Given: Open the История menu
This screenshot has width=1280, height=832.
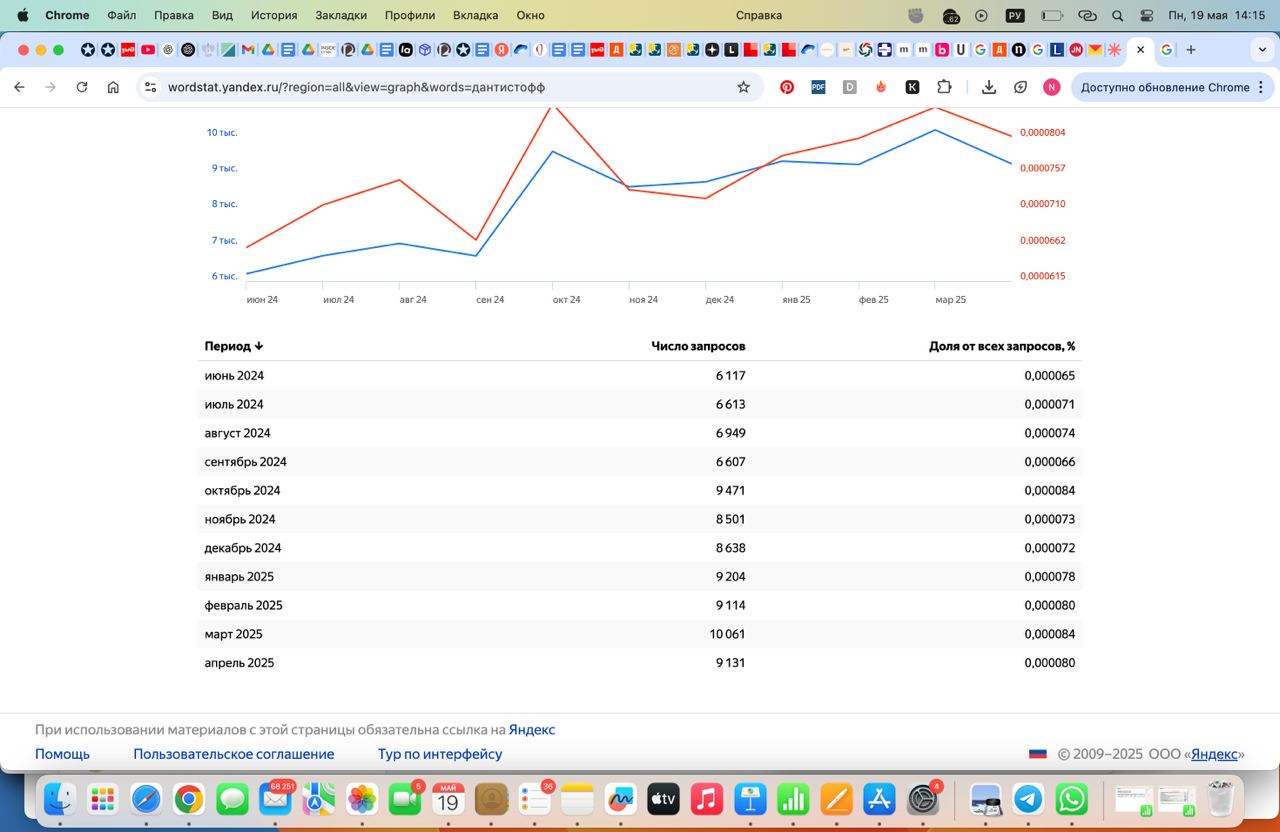Looking at the screenshot, I should [x=274, y=15].
